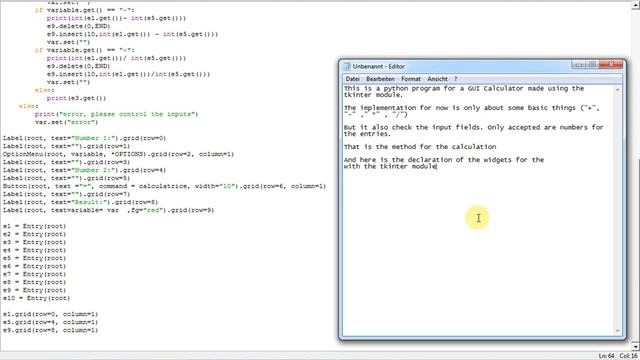Image resolution: width=640 pixels, height=360 pixels.
Task: Click the code window scrollbar up arrow
Action: coord(636,4)
